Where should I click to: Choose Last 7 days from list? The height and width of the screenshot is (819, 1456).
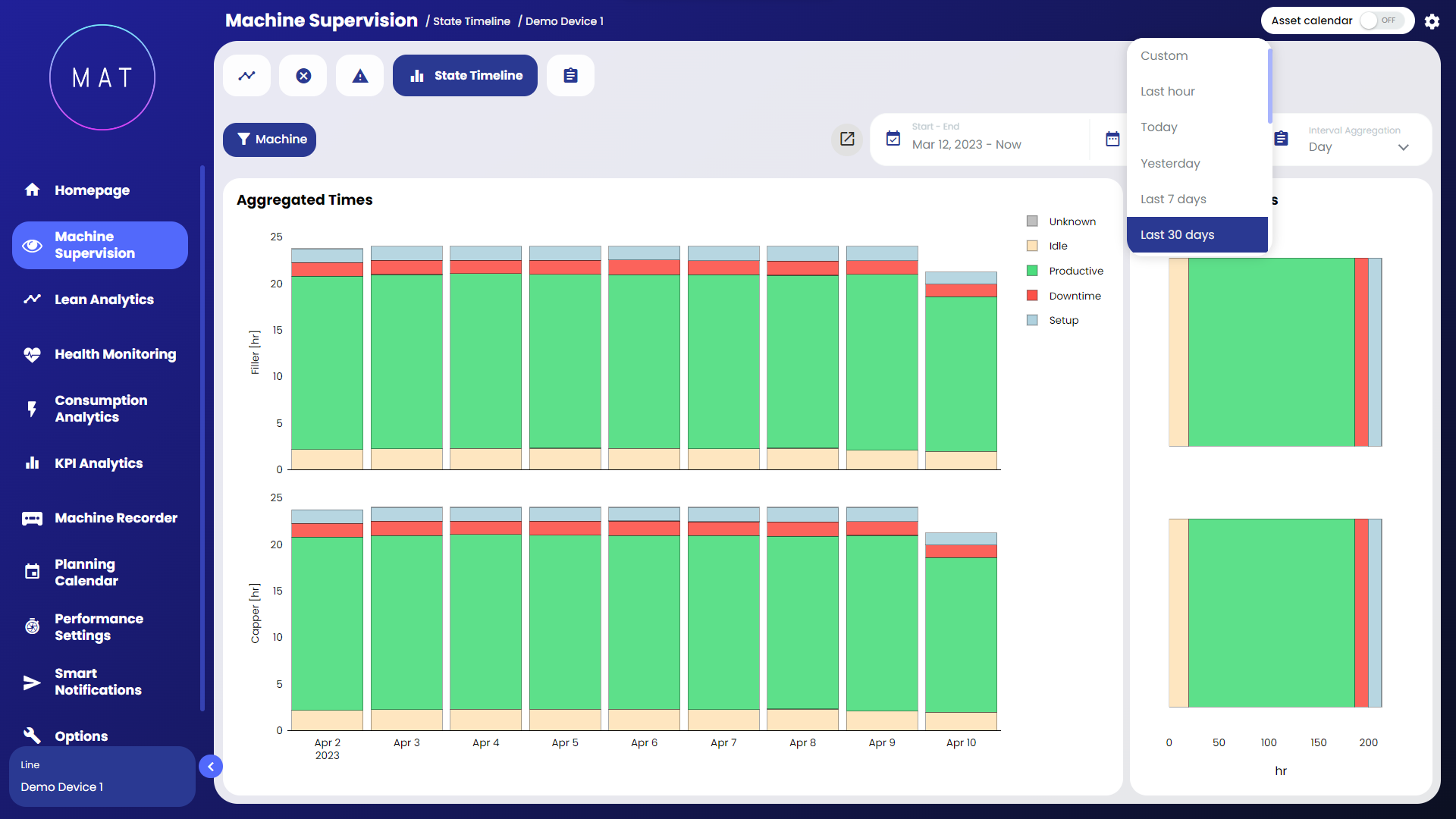click(1173, 199)
